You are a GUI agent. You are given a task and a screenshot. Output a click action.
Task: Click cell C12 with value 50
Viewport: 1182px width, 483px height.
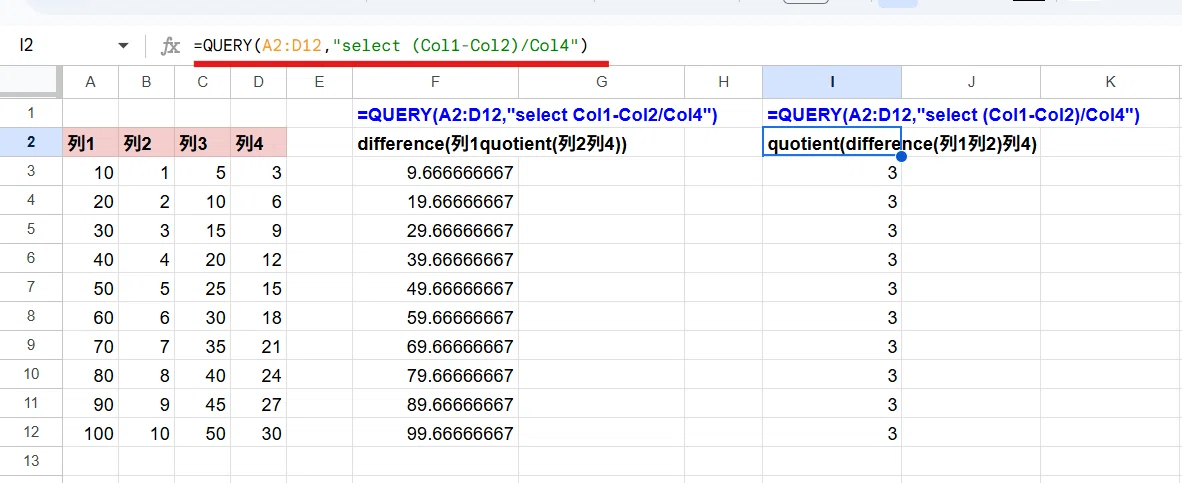click(202, 433)
